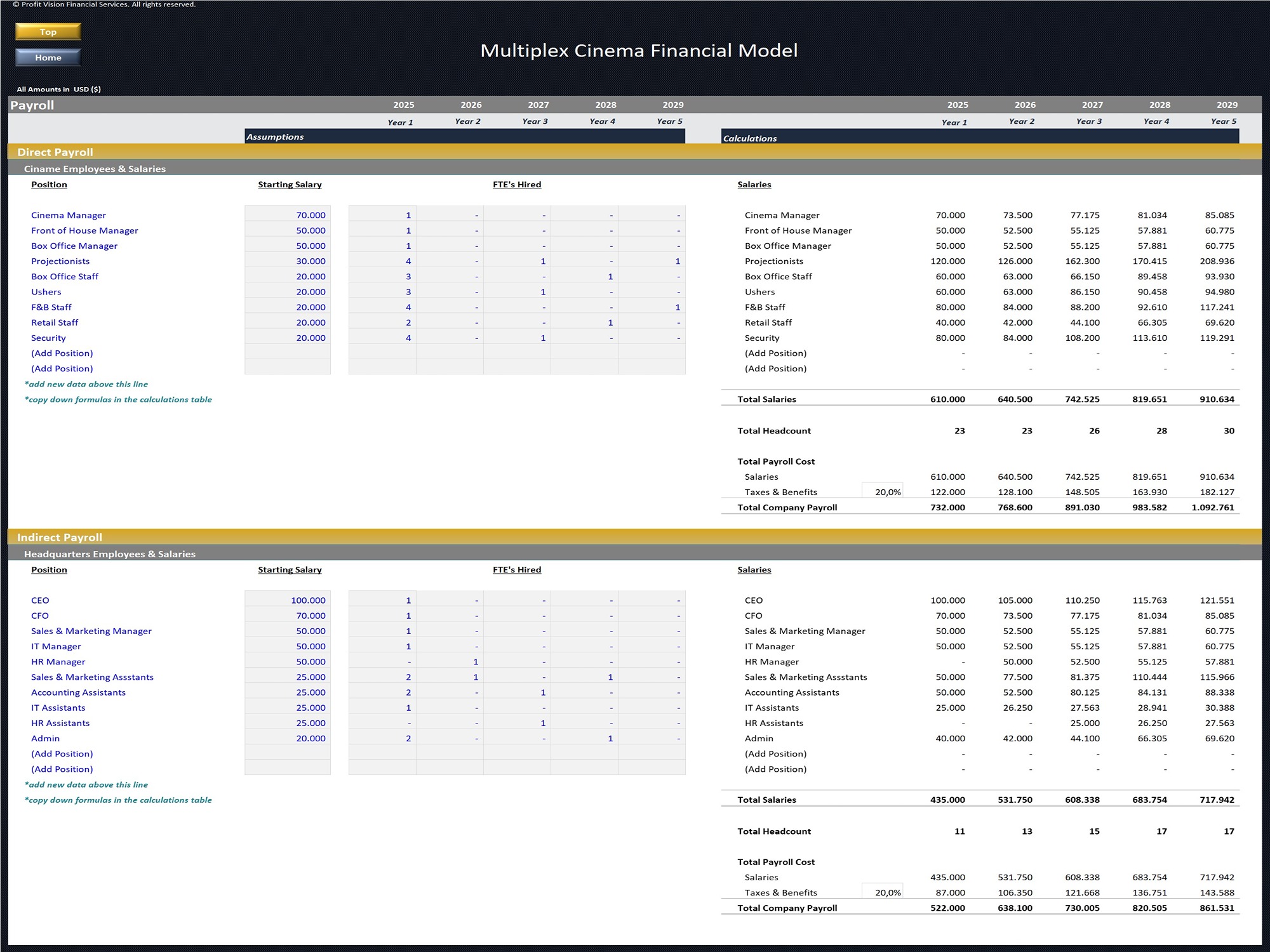Viewport: 1270px width, 952px height.
Task: Click indirect Taxes & Benefits 2026 value 106.350
Action: point(1015,892)
